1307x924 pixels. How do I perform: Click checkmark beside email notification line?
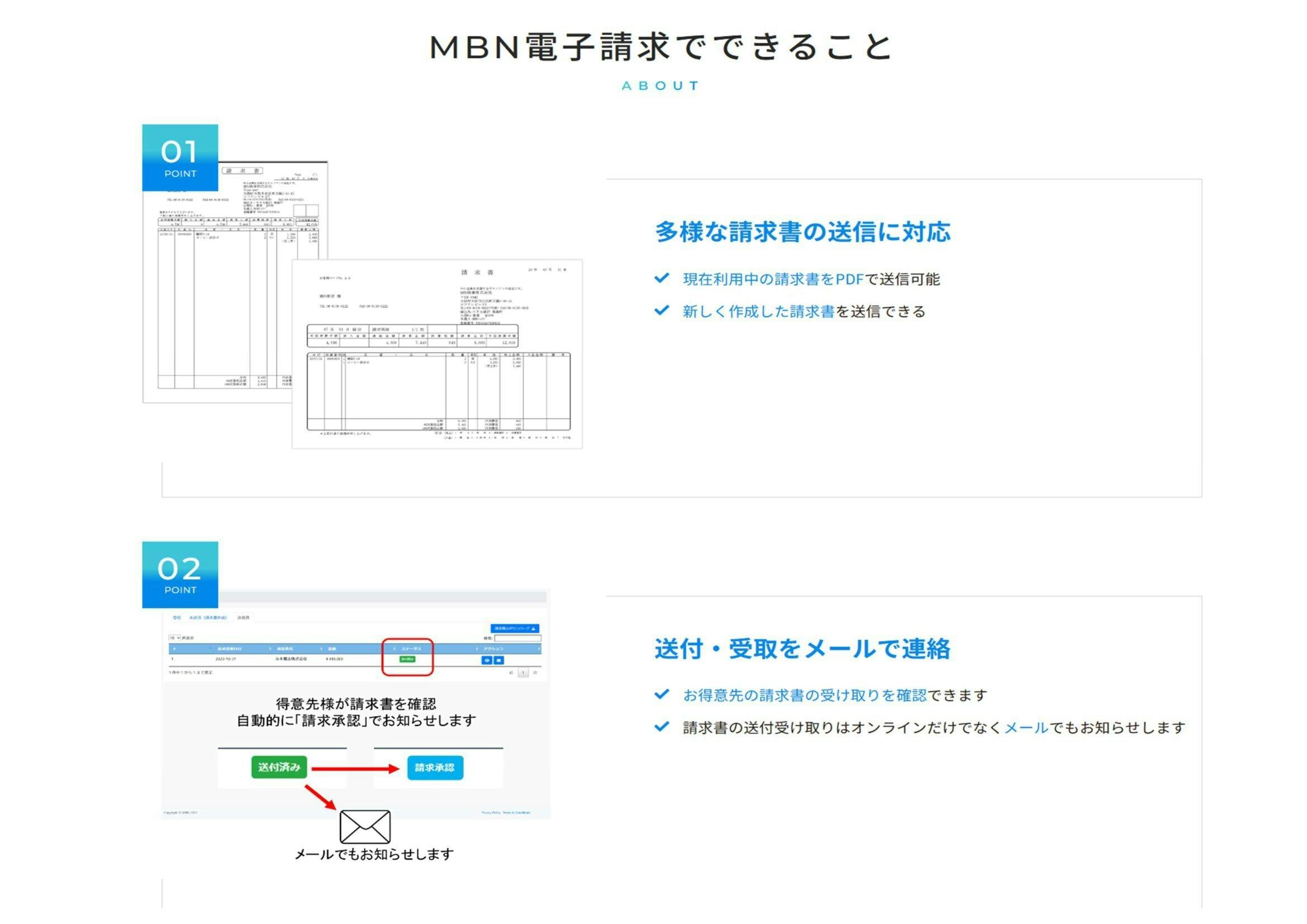coord(662,727)
